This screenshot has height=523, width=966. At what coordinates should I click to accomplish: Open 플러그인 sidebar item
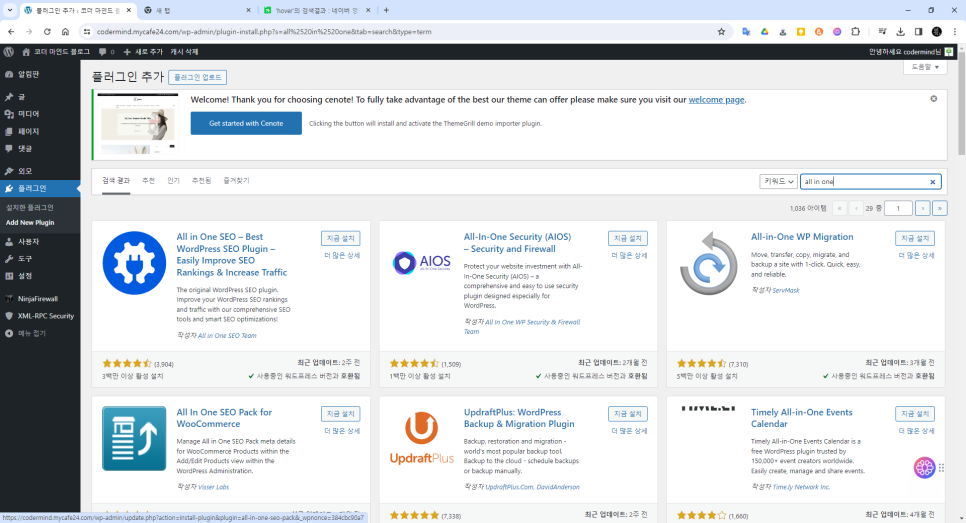tap(40, 188)
